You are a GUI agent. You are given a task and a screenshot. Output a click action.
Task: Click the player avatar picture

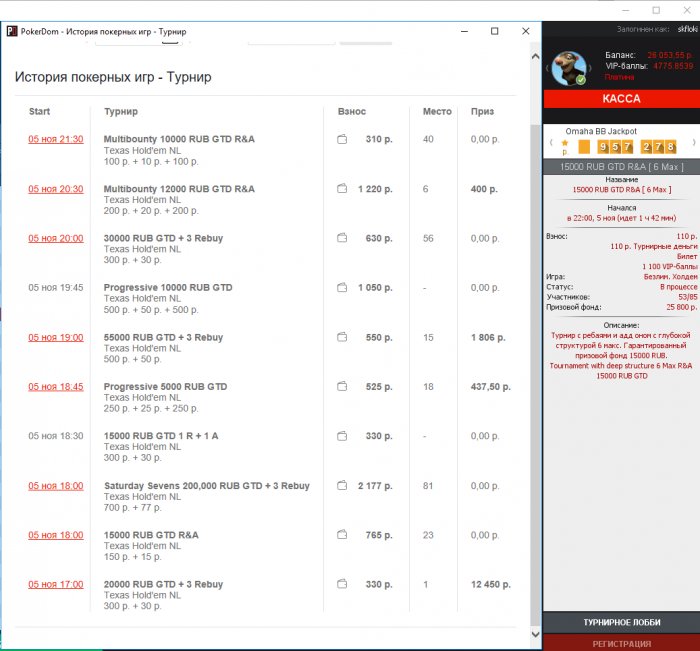[569, 68]
